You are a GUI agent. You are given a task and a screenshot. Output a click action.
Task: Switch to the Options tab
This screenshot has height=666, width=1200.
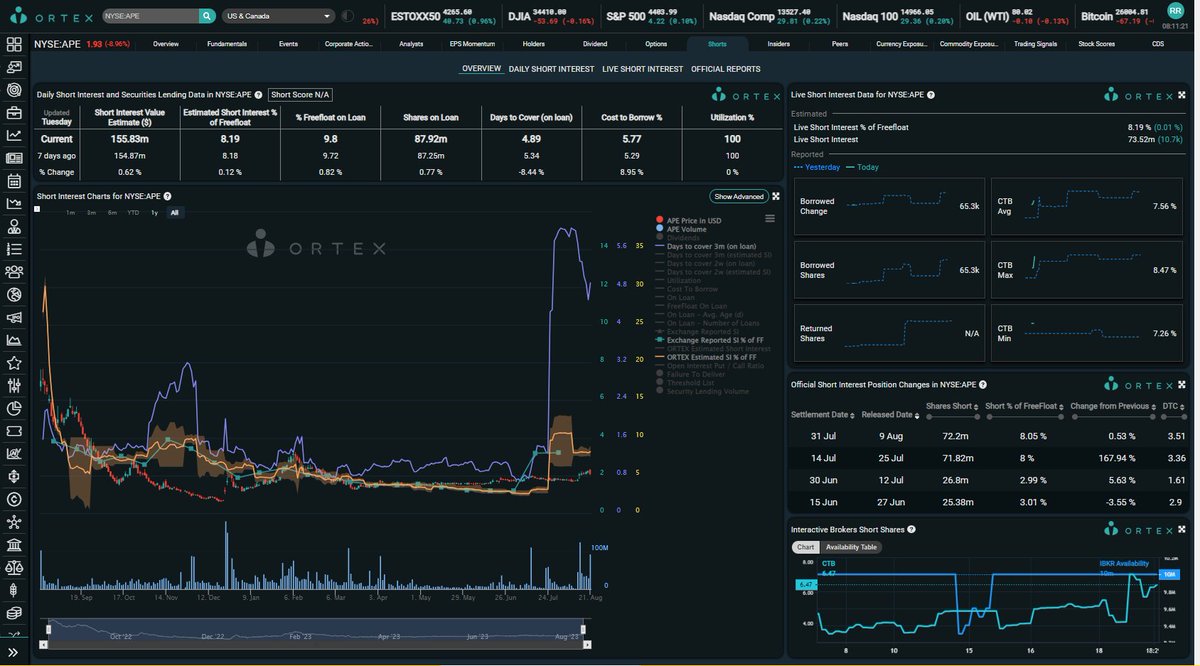[x=656, y=44]
